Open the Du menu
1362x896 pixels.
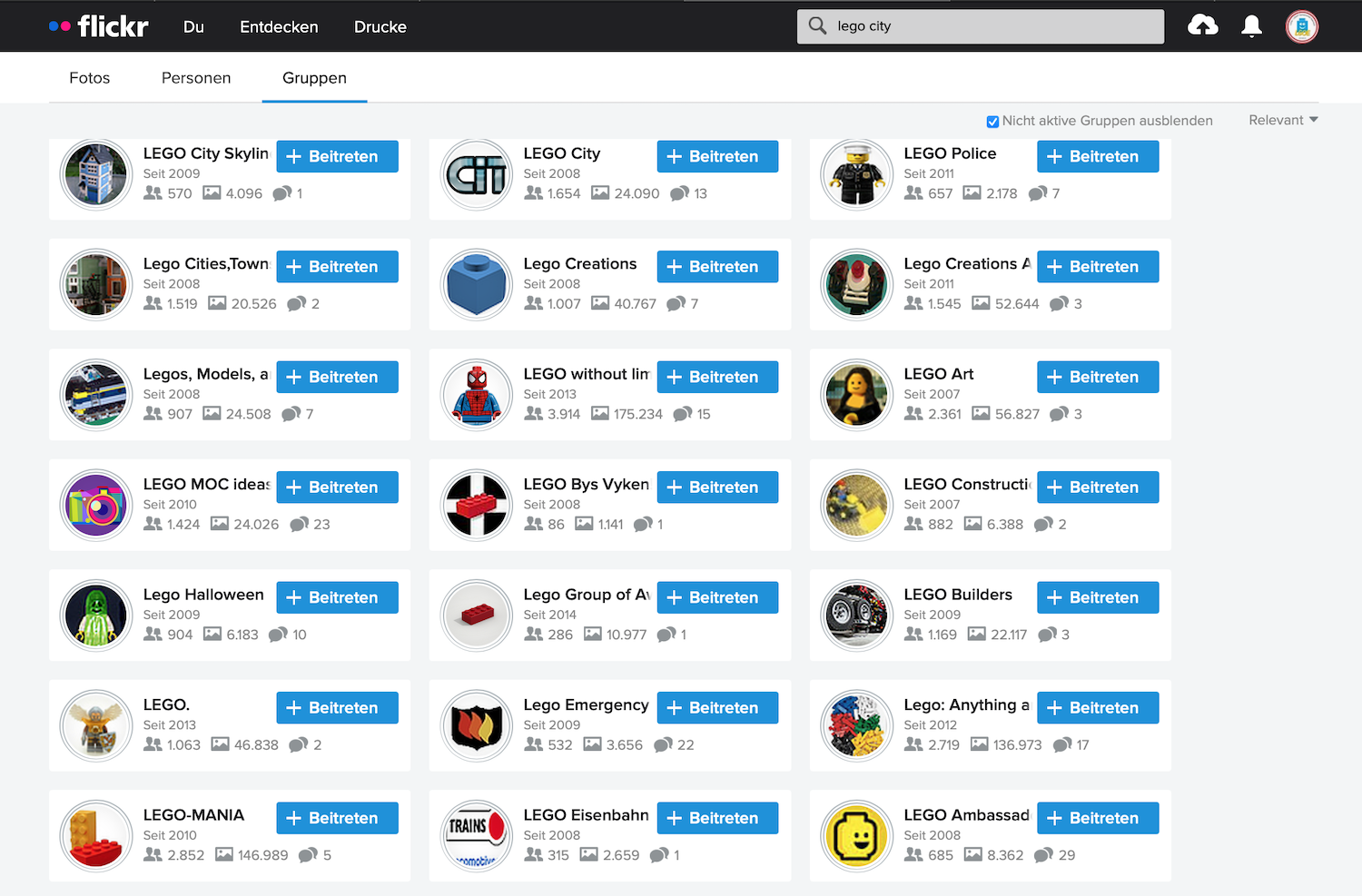tap(193, 27)
